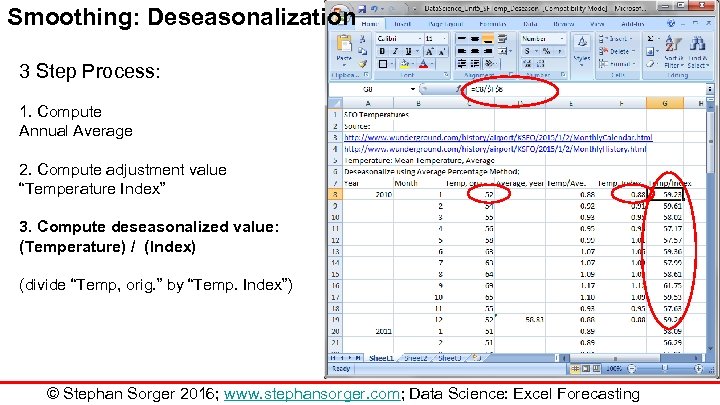Image resolution: width=720 pixels, height=405 pixels.
Task: Open the font size dropdown
Action: coord(444,39)
